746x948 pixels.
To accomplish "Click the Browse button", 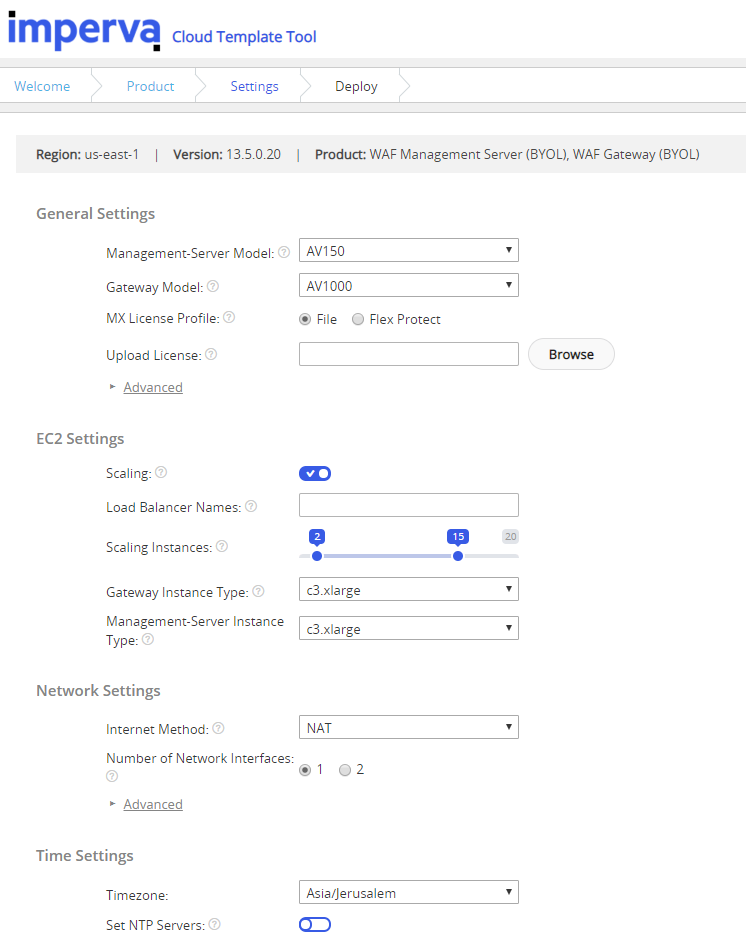I will tap(571, 354).
